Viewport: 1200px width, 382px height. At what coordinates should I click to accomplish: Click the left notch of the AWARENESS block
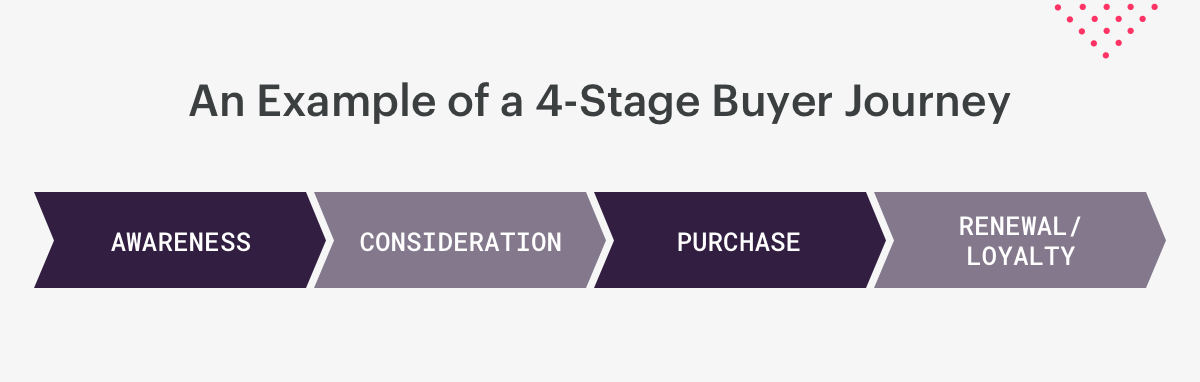tap(42, 240)
